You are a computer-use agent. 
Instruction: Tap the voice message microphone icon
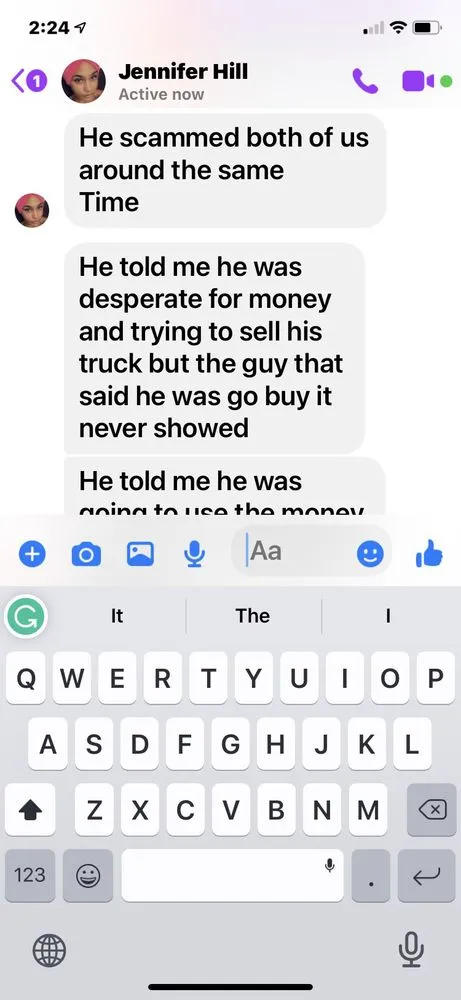tap(194, 554)
